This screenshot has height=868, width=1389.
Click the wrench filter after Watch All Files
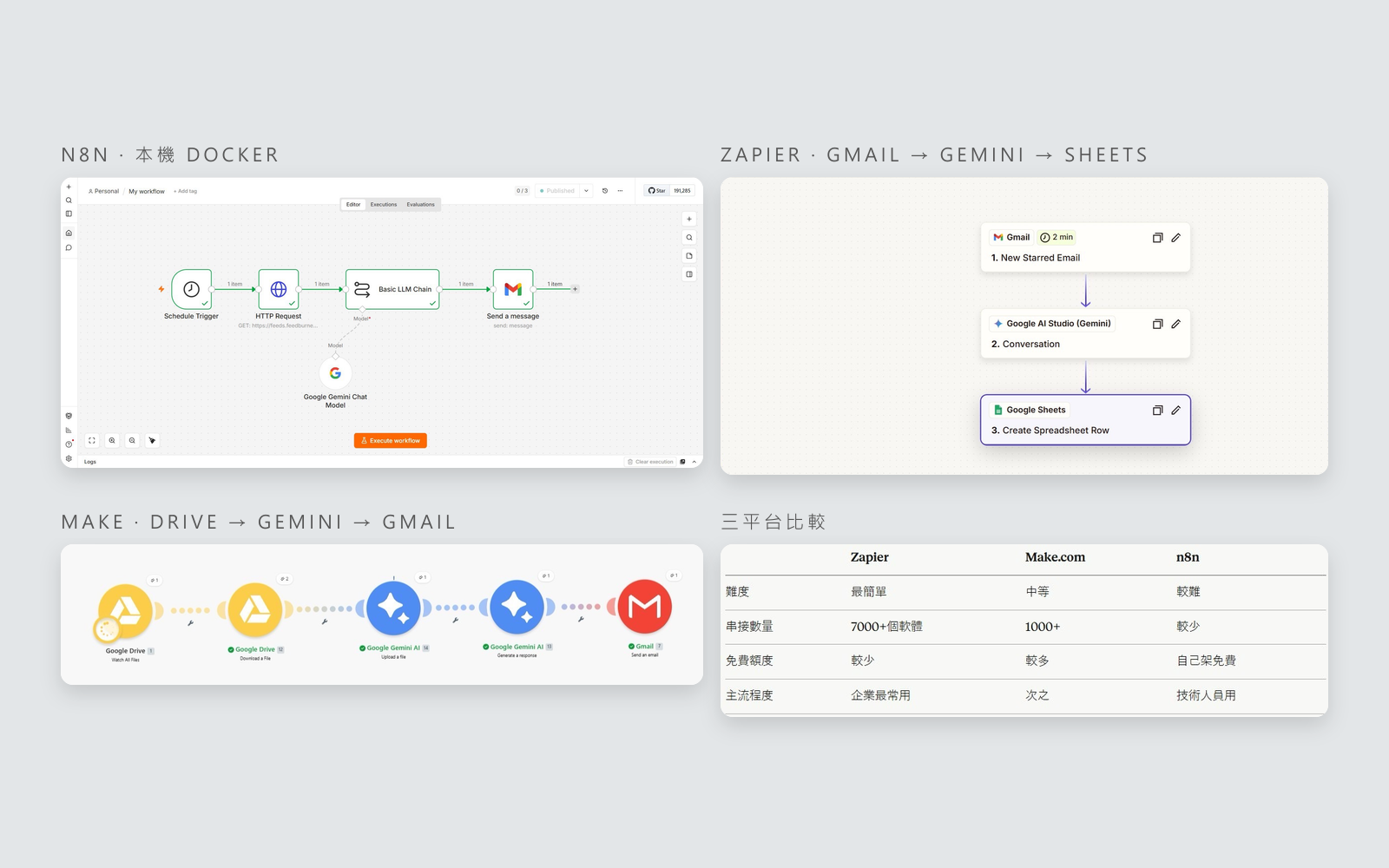[x=190, y=623]
